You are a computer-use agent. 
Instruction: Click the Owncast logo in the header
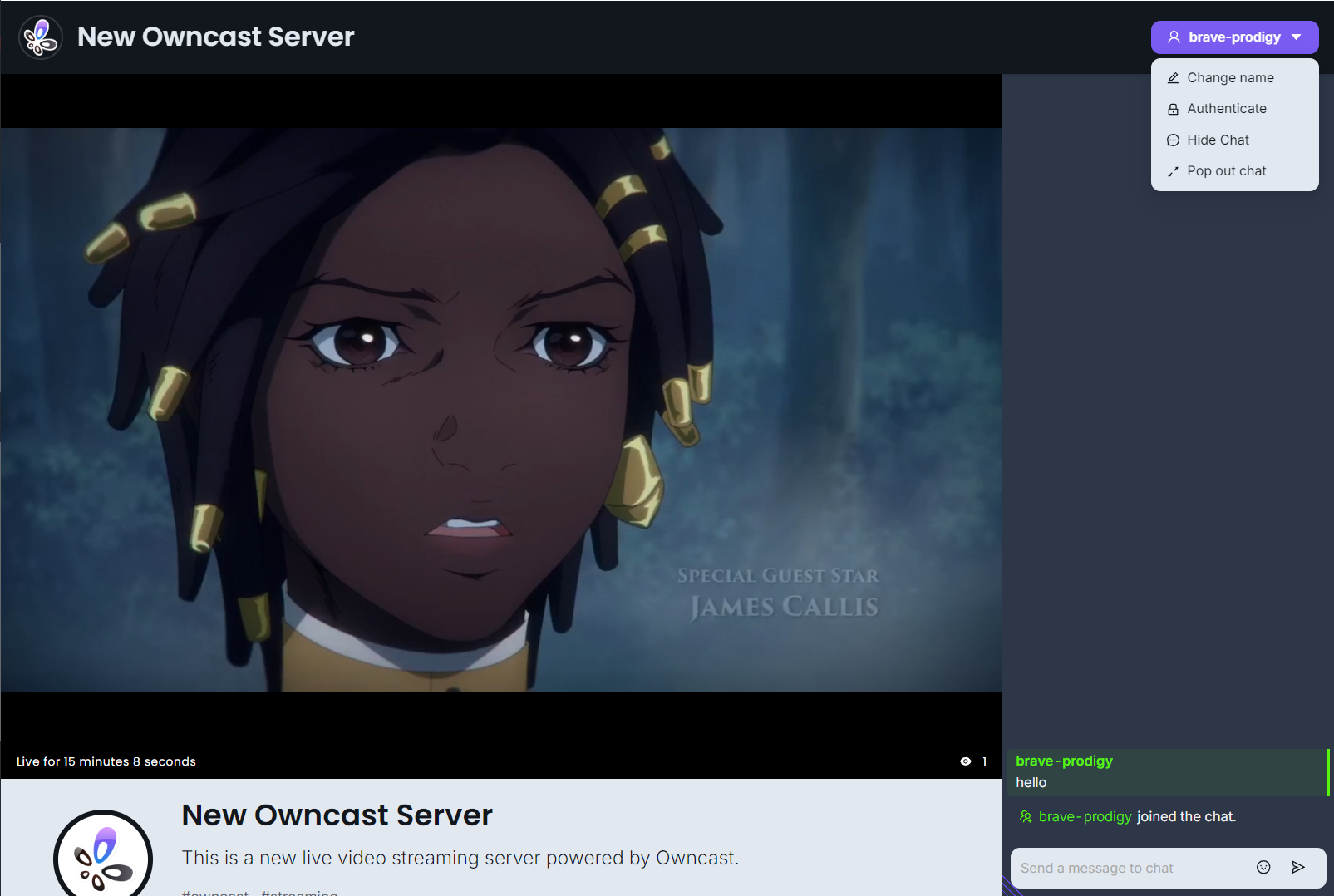click(41, 37)
